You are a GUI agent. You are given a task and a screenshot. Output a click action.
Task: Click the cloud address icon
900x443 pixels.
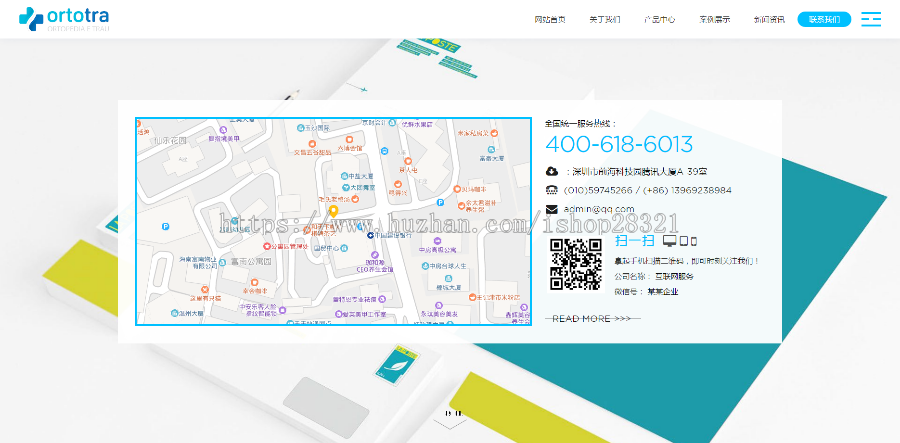(x=551, y=171)
